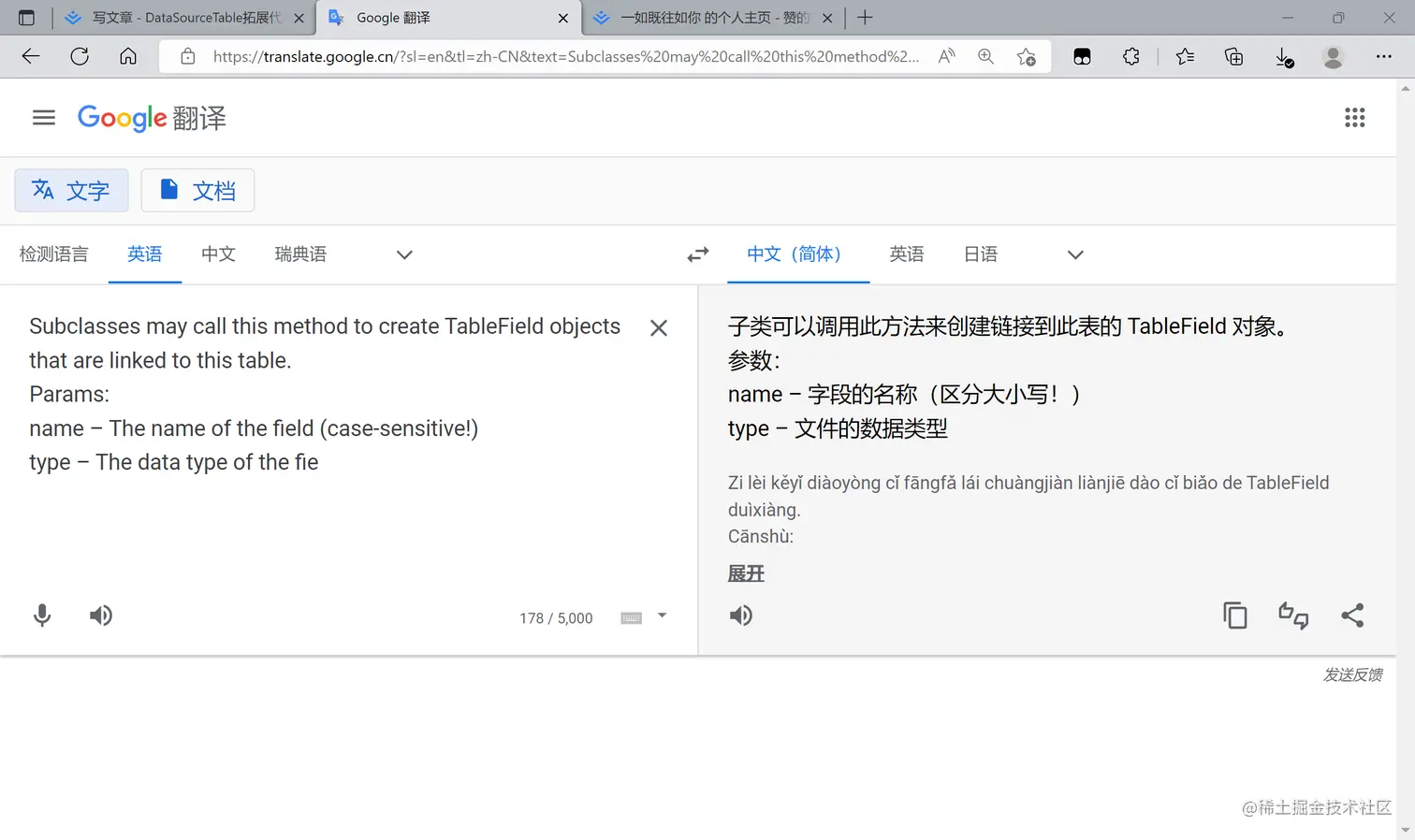Screen dimensions: 1415x840
Task: Open the zoom control in address bar
Action: coord(985,56)
